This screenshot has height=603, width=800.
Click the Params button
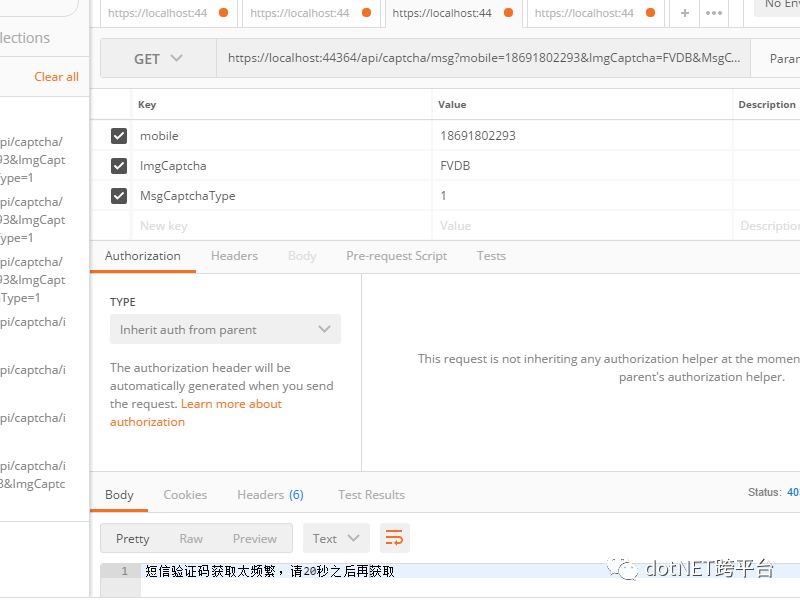coord(776,59)
